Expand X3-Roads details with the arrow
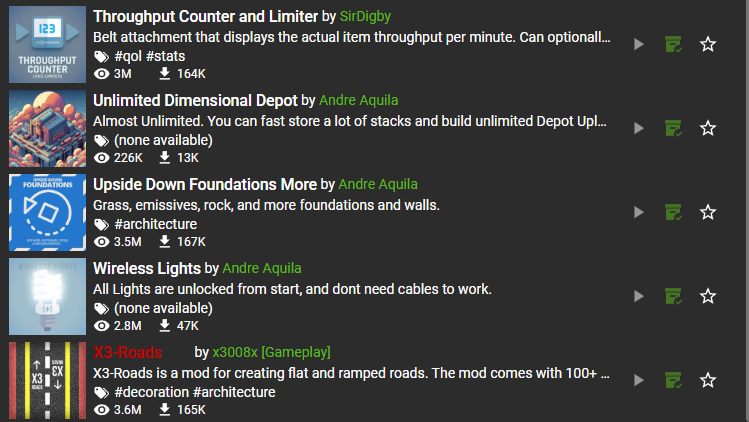 click(x=639, y=380)
